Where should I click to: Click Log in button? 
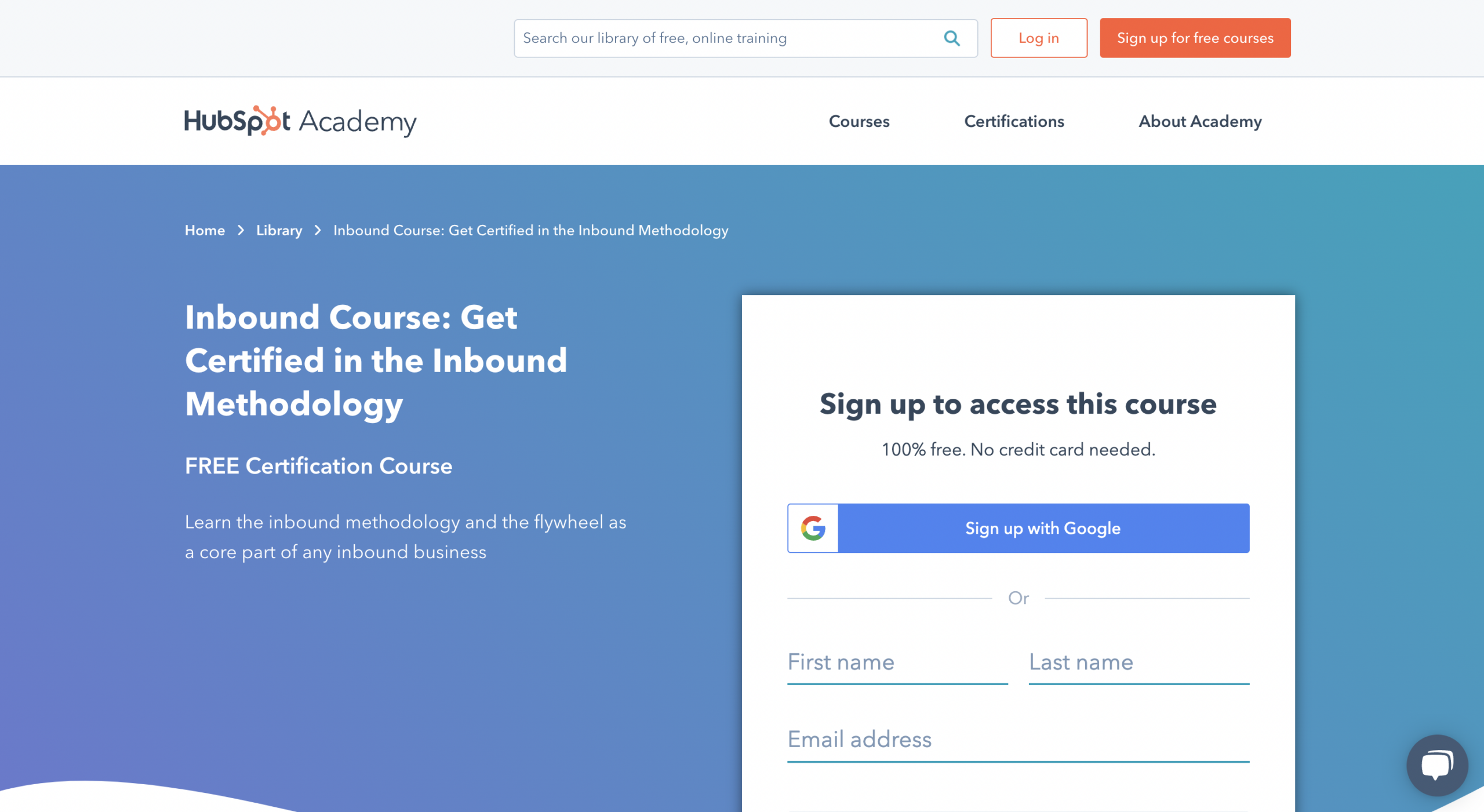tap(1039, 37)
